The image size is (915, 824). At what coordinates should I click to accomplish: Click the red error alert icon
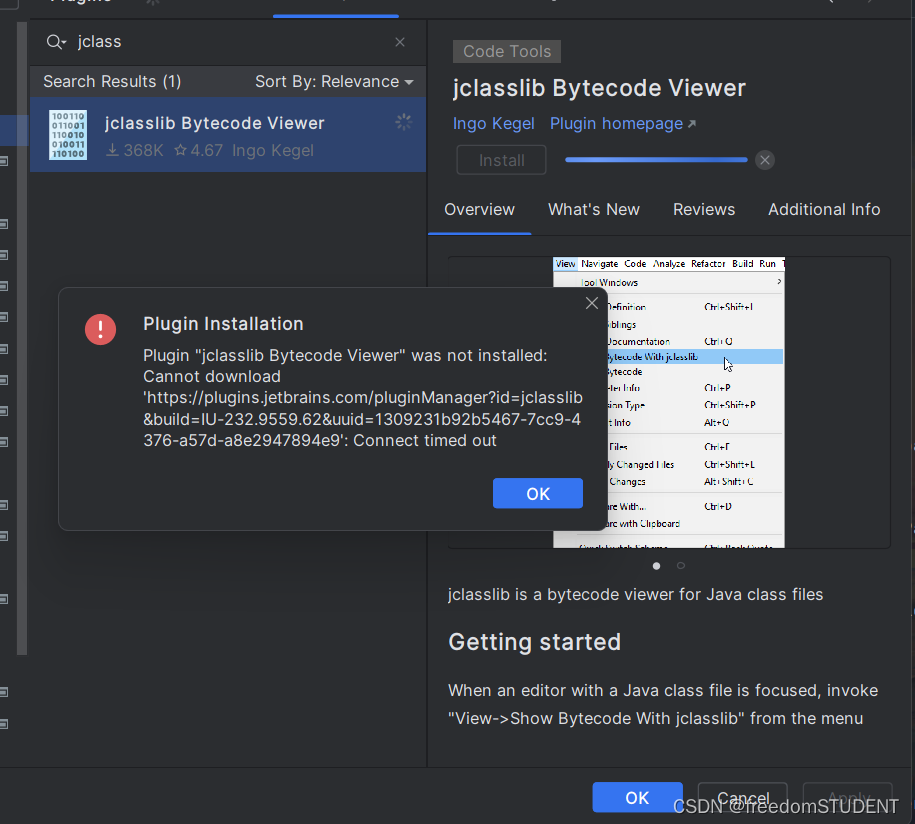pos(100,329)
